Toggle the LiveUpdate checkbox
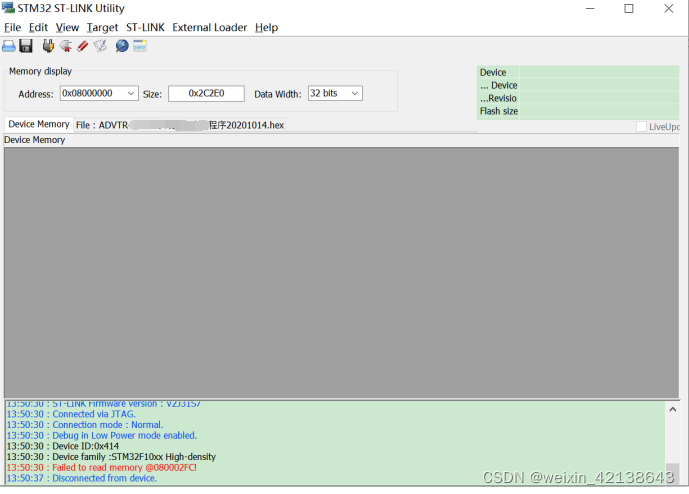The image size is (689, 494). click(641, 127)
